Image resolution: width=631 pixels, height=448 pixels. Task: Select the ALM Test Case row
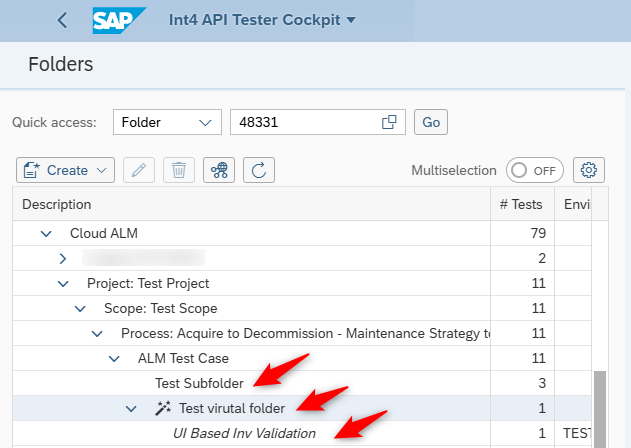tap(302, 358)
